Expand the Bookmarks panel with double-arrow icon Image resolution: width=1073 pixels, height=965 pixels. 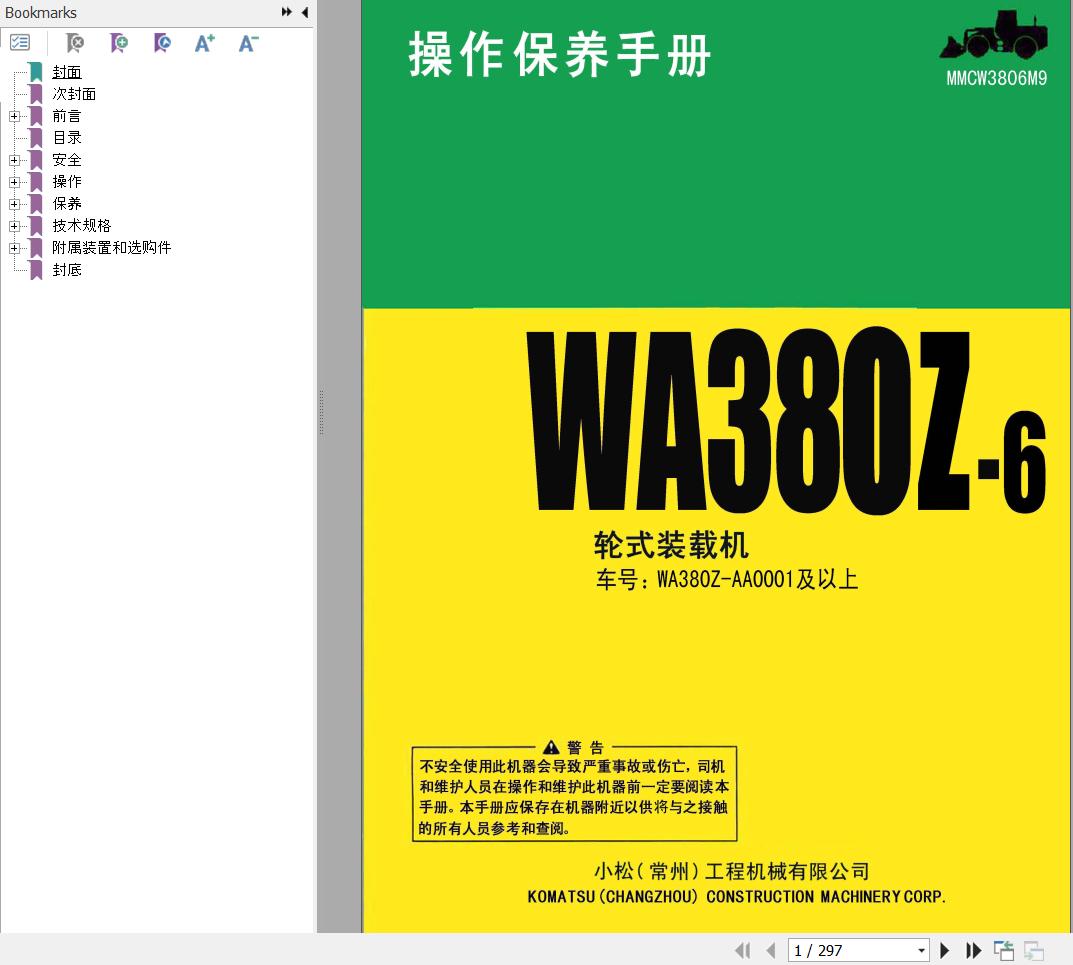point(287,12)
